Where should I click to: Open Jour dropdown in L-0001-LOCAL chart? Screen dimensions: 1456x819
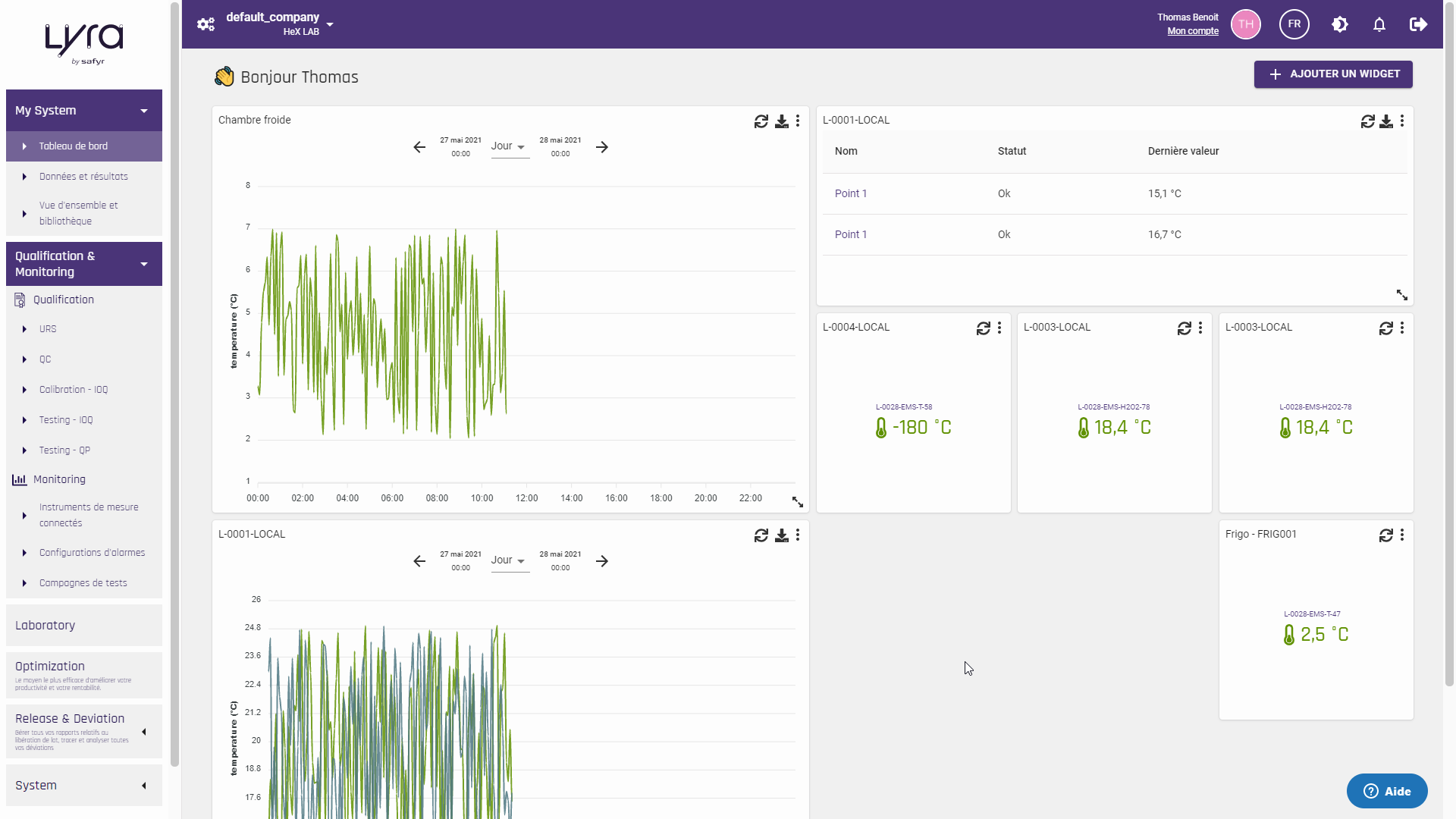(x=510, y=560)
